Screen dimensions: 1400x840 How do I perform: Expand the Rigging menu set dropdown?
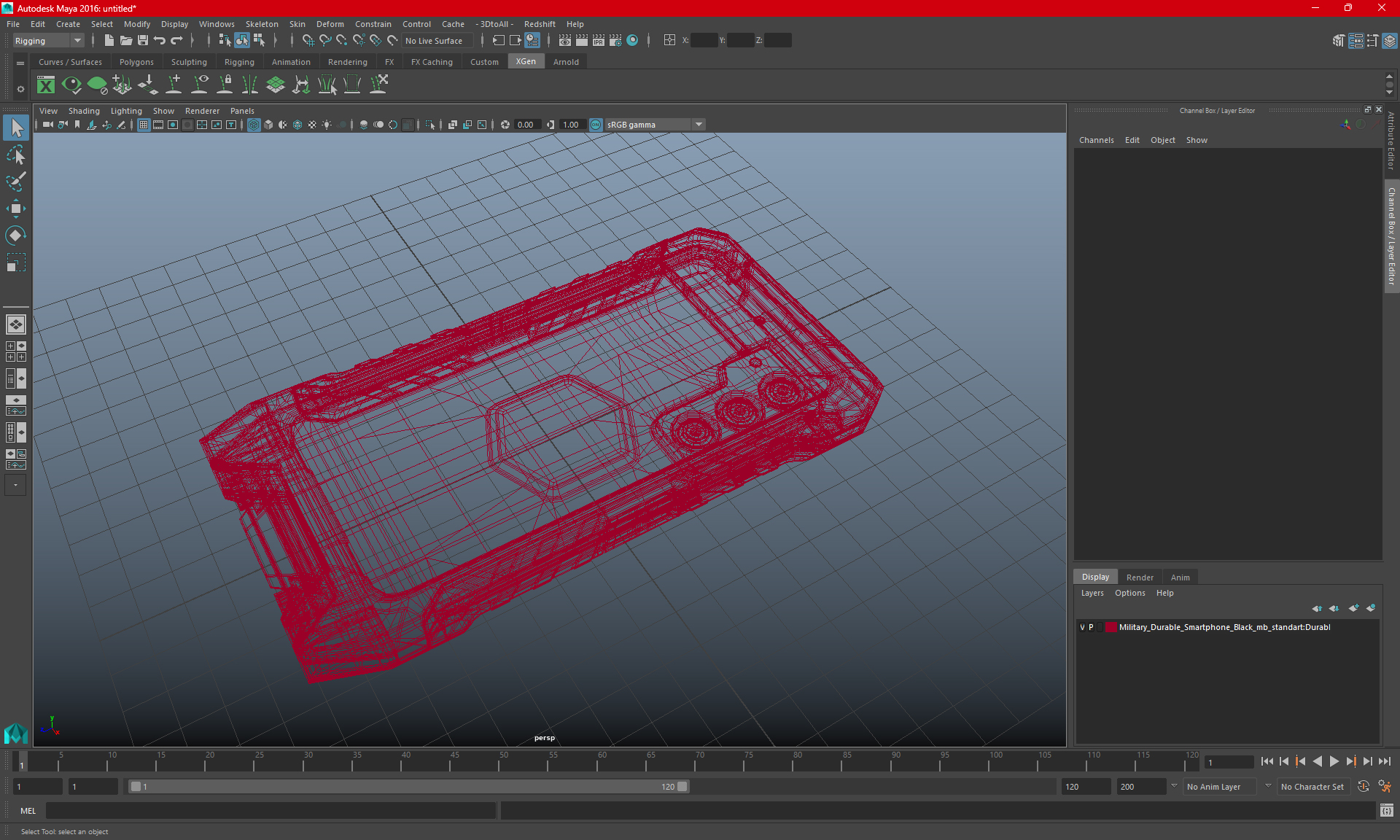click(77, 41)
